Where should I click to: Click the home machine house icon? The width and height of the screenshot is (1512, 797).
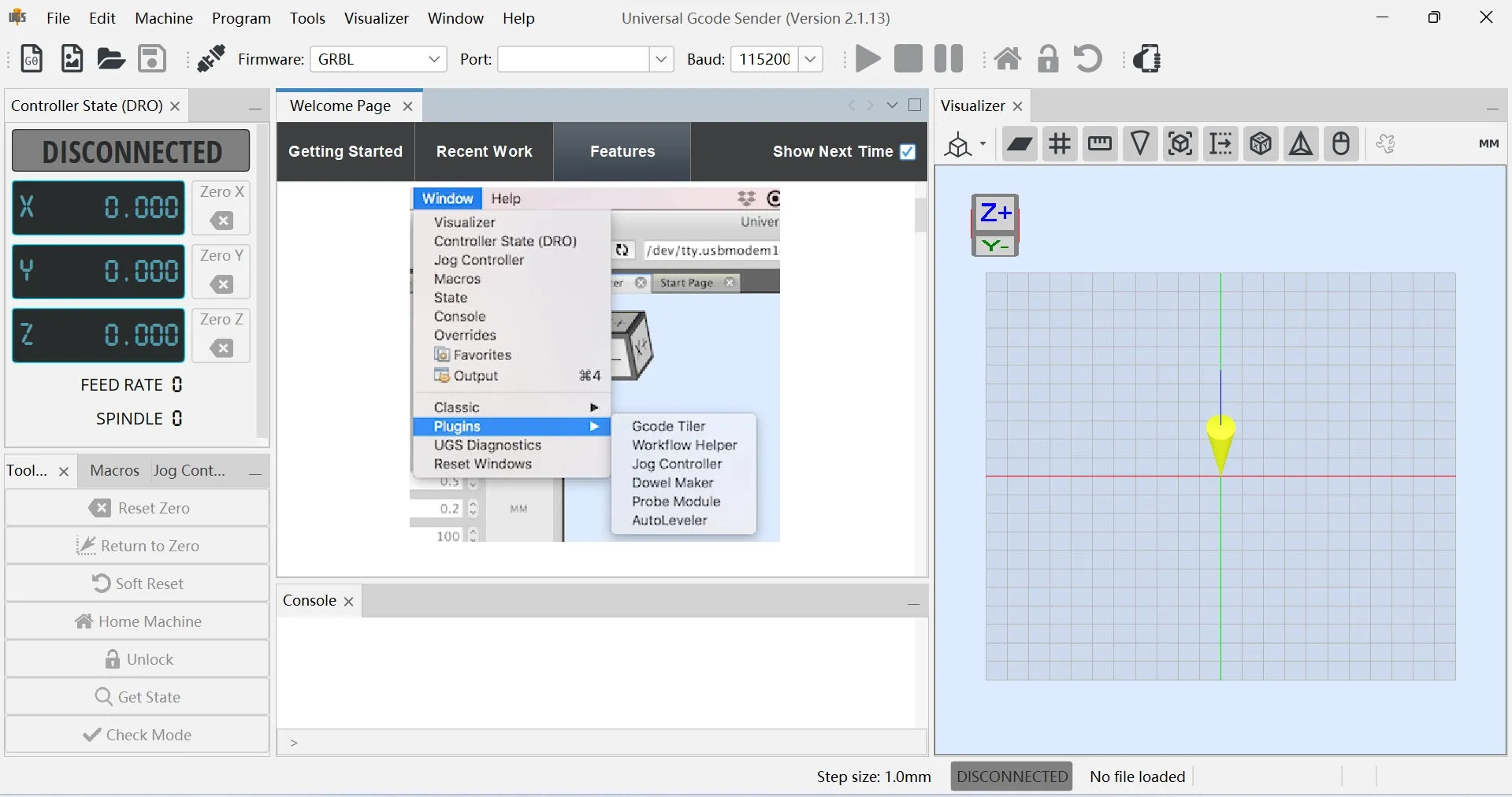click(1007, 59)
